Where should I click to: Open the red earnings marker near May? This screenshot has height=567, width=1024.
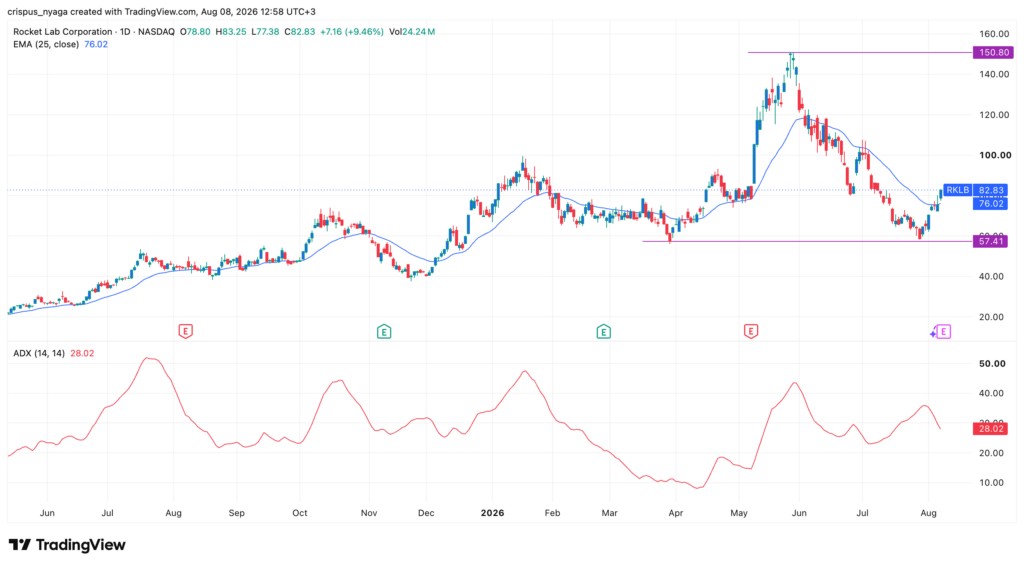click(751, 331)
